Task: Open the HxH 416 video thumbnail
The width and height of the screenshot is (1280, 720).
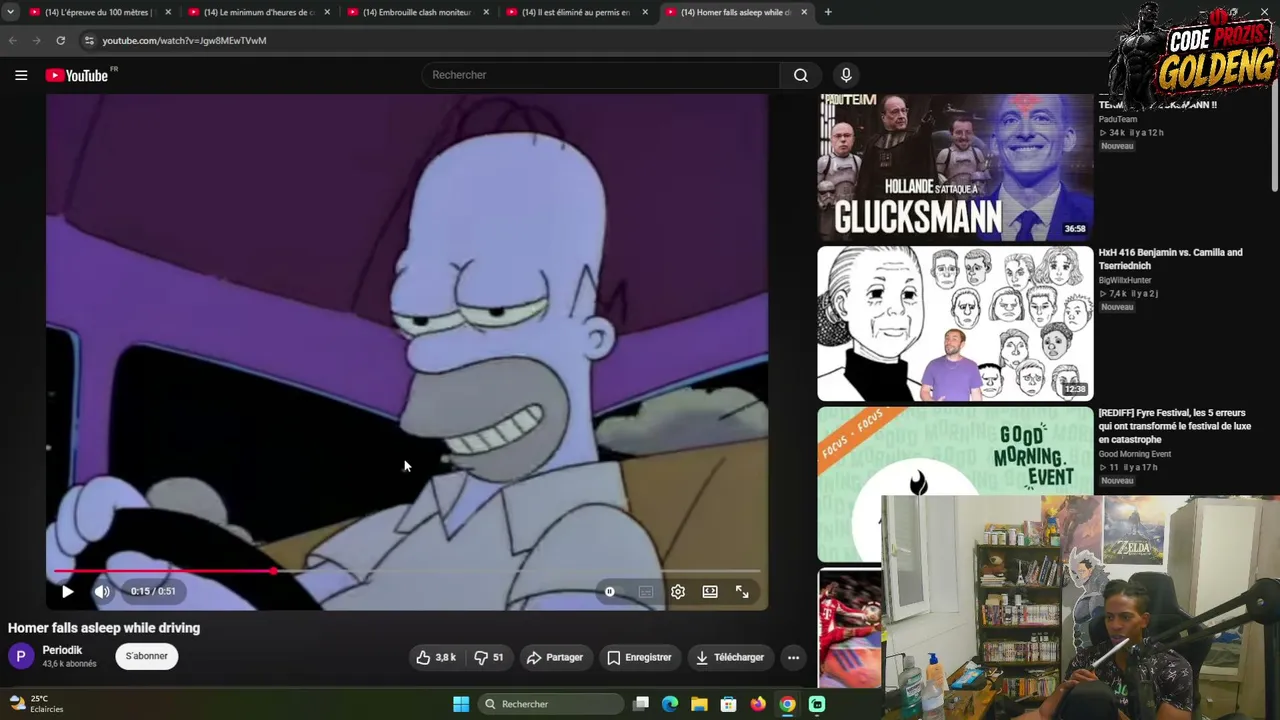Action: pyautogui.click(x=955, y=323)
